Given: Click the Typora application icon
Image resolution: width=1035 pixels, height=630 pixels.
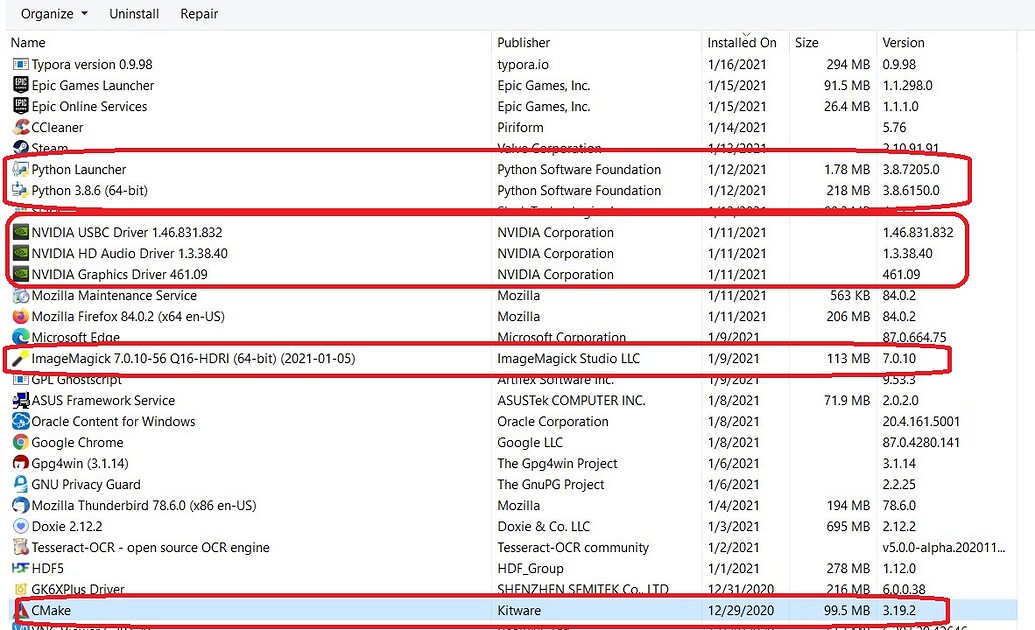Looking at the screenshot, I should [20, 64].
